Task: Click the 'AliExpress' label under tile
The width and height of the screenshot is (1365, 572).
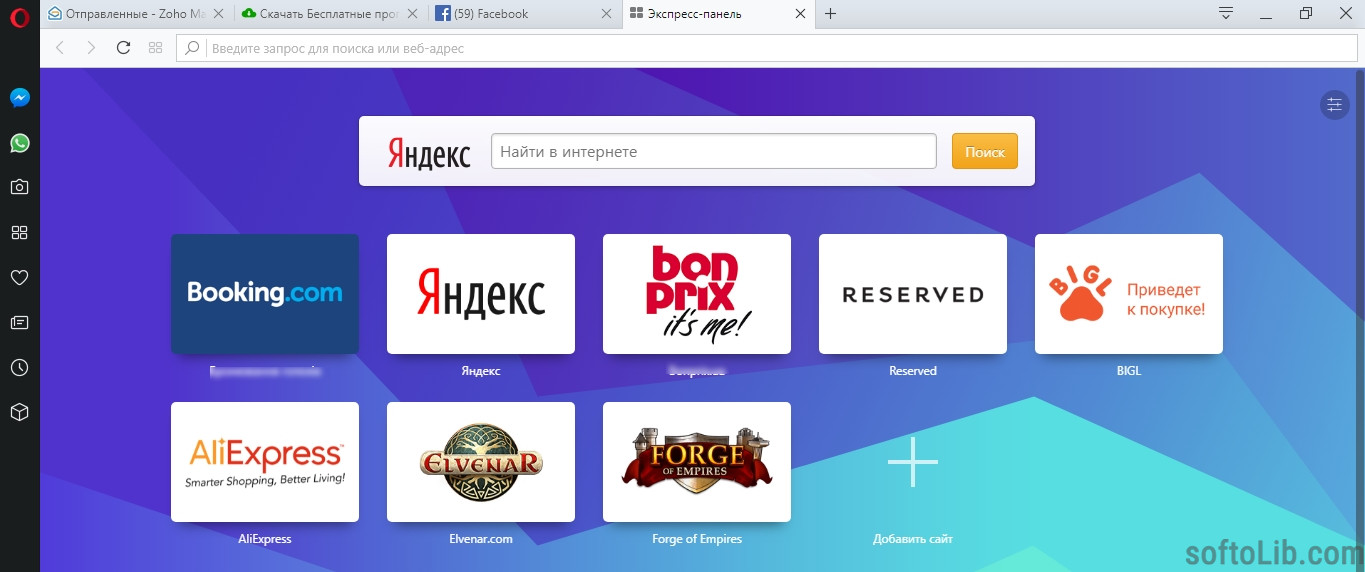Action: pos(265,539)
